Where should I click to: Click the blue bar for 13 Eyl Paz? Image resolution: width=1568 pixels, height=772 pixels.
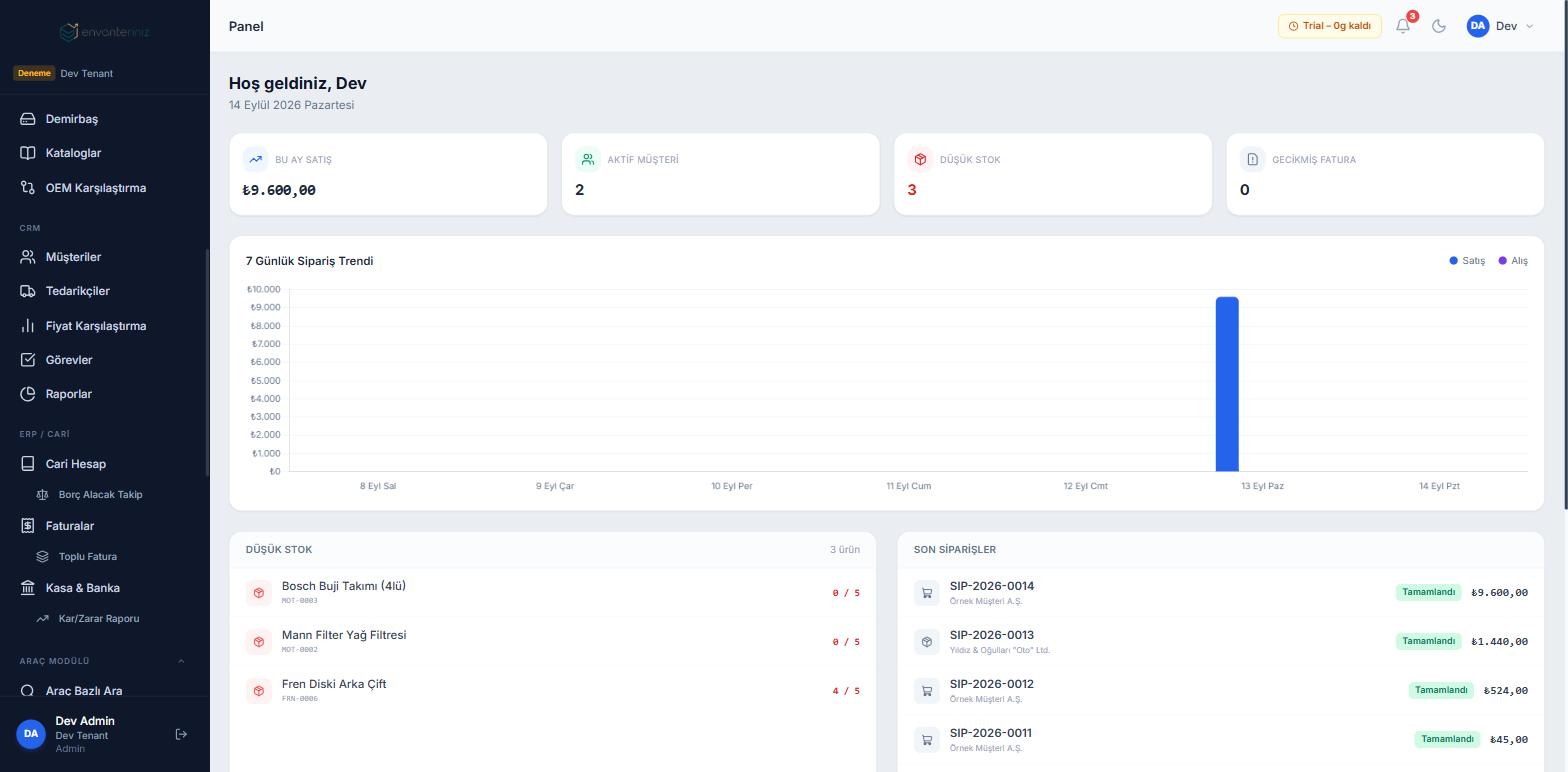coord(1227,384)
